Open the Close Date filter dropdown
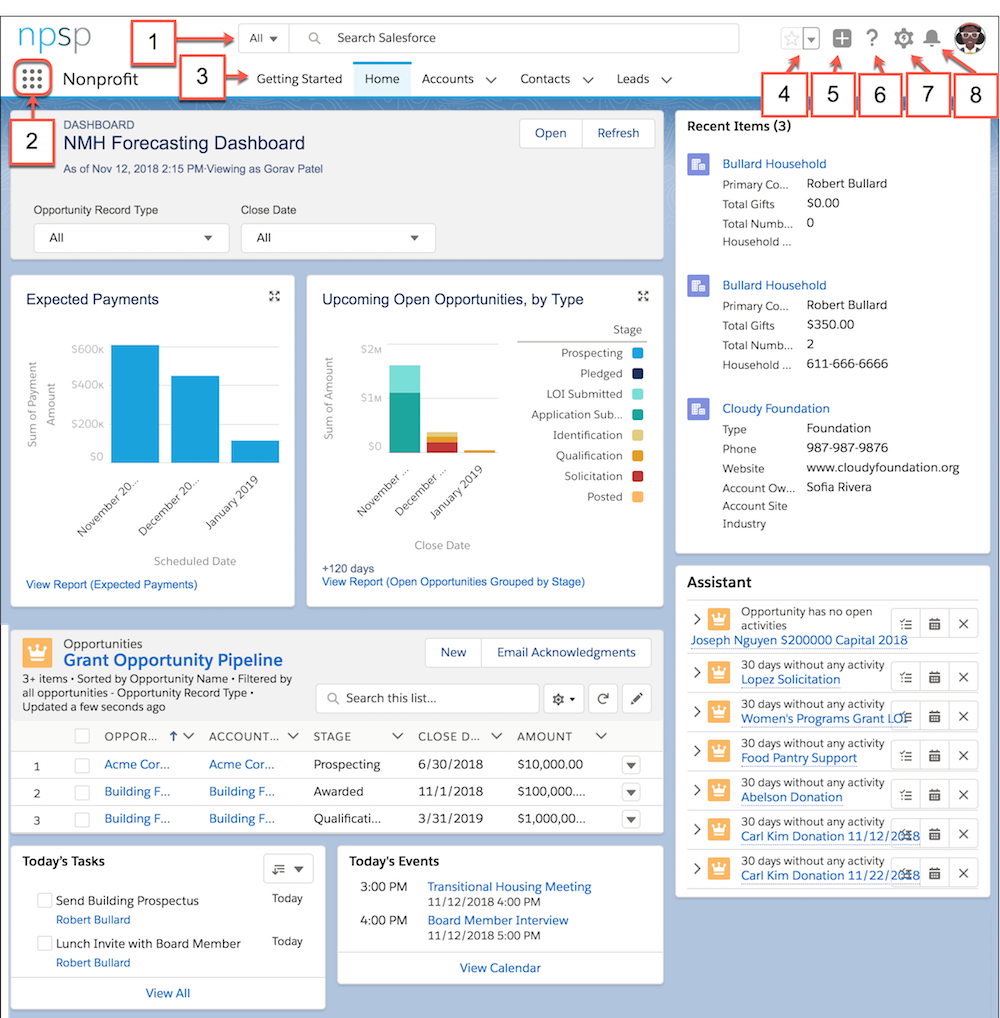Screen dimensions: 1000x1018 coord(338,238)
